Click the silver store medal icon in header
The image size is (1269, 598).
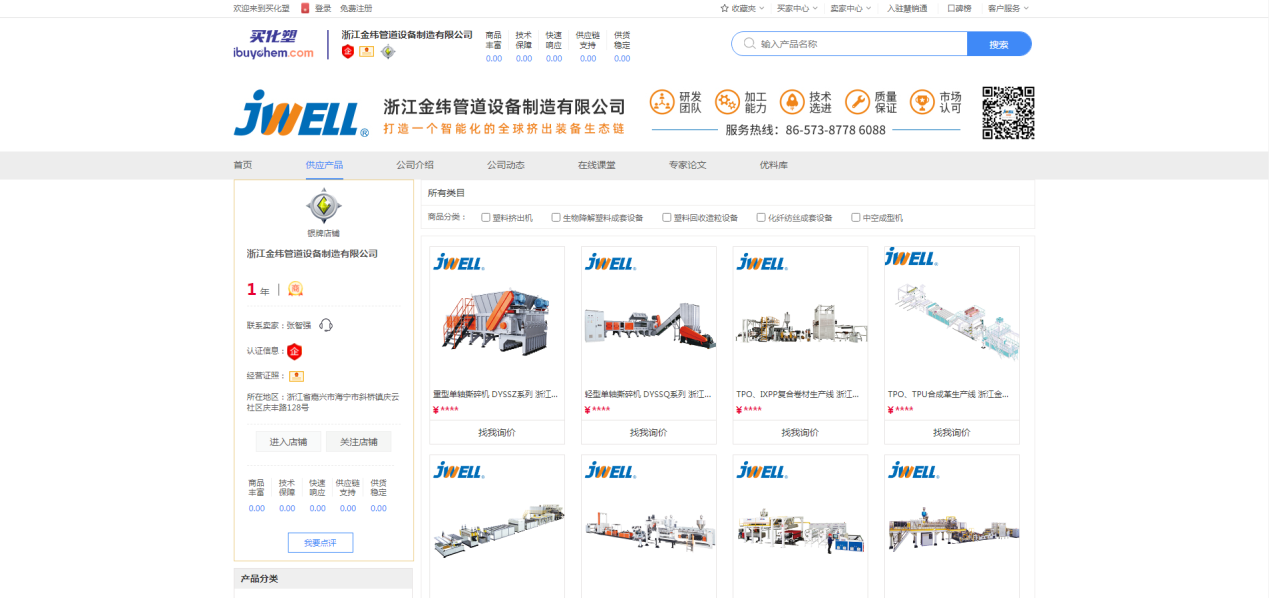pos(388,51)
